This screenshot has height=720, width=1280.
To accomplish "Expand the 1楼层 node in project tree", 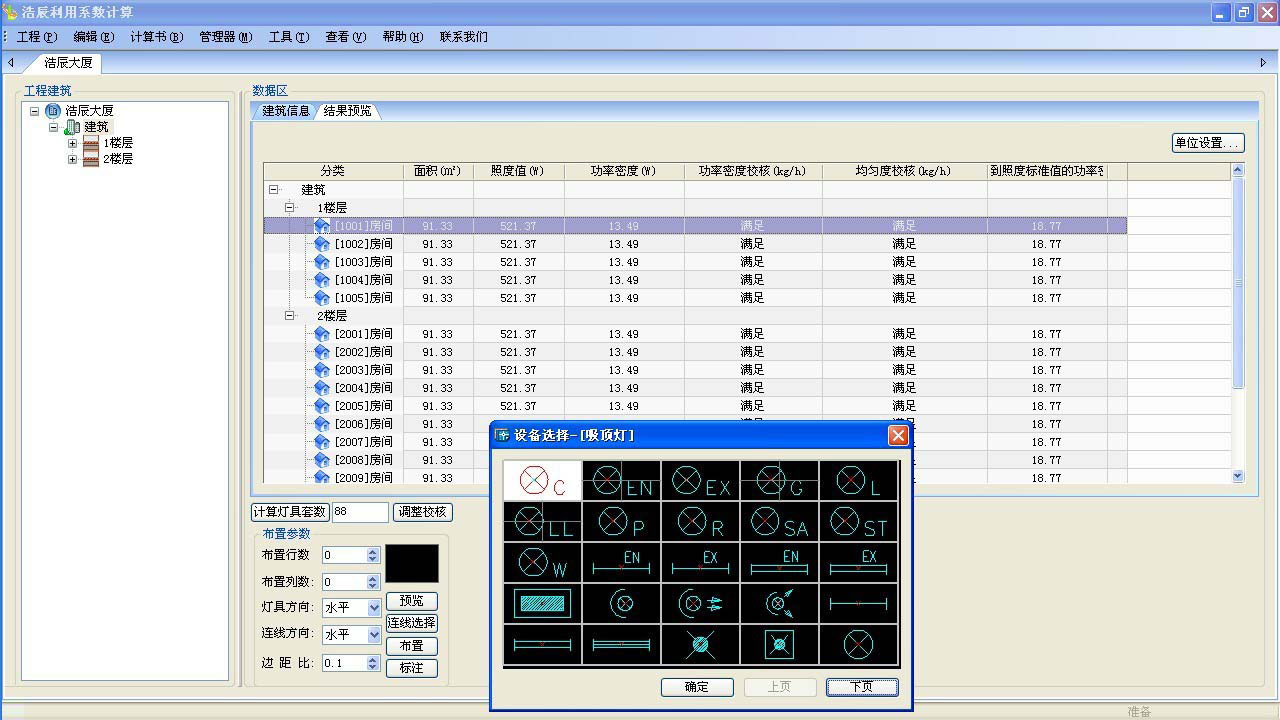I will click(x=72, y=143).
